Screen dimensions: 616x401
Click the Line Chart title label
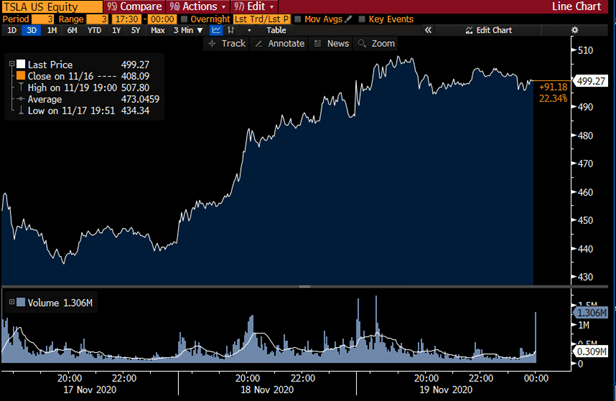[x=576, y=7]
